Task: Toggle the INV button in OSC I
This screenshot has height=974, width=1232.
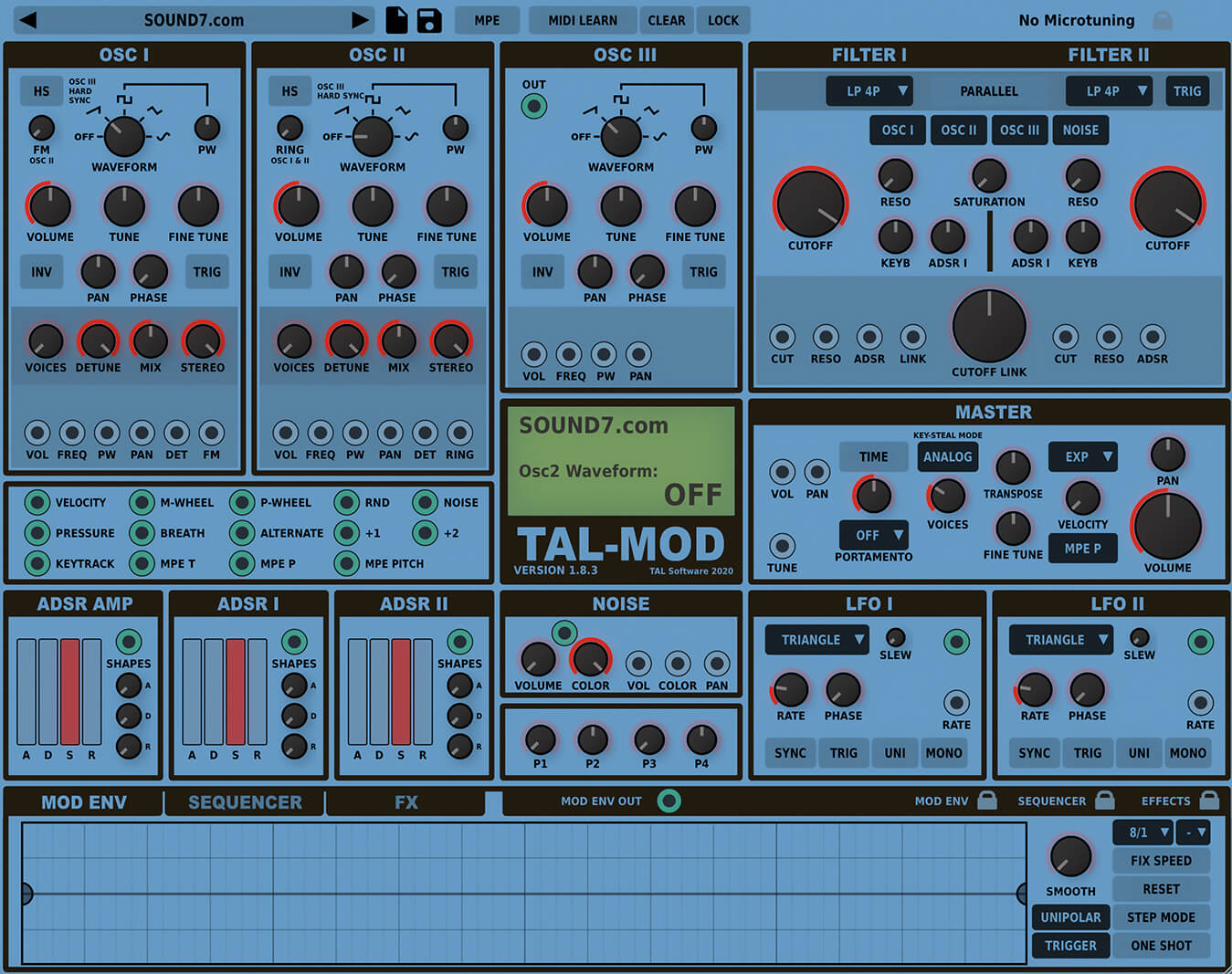Action: pyautogui.click(x=41, y=272)
